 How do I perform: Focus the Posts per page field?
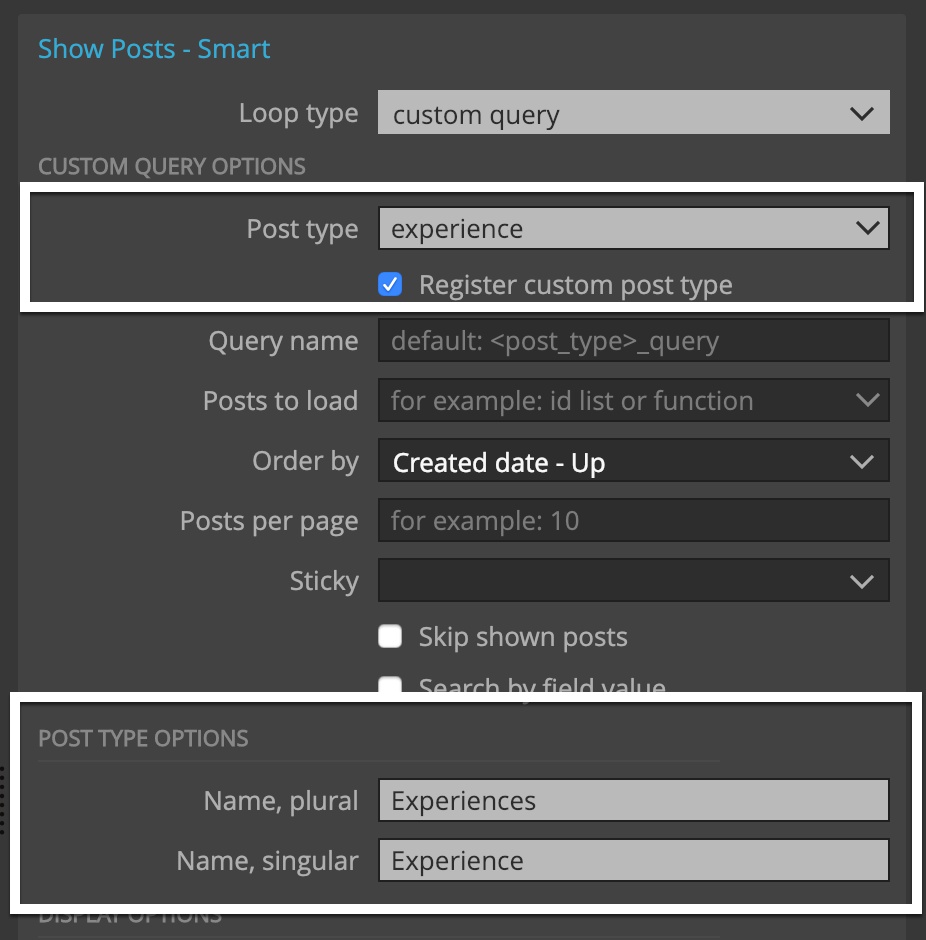634,520
